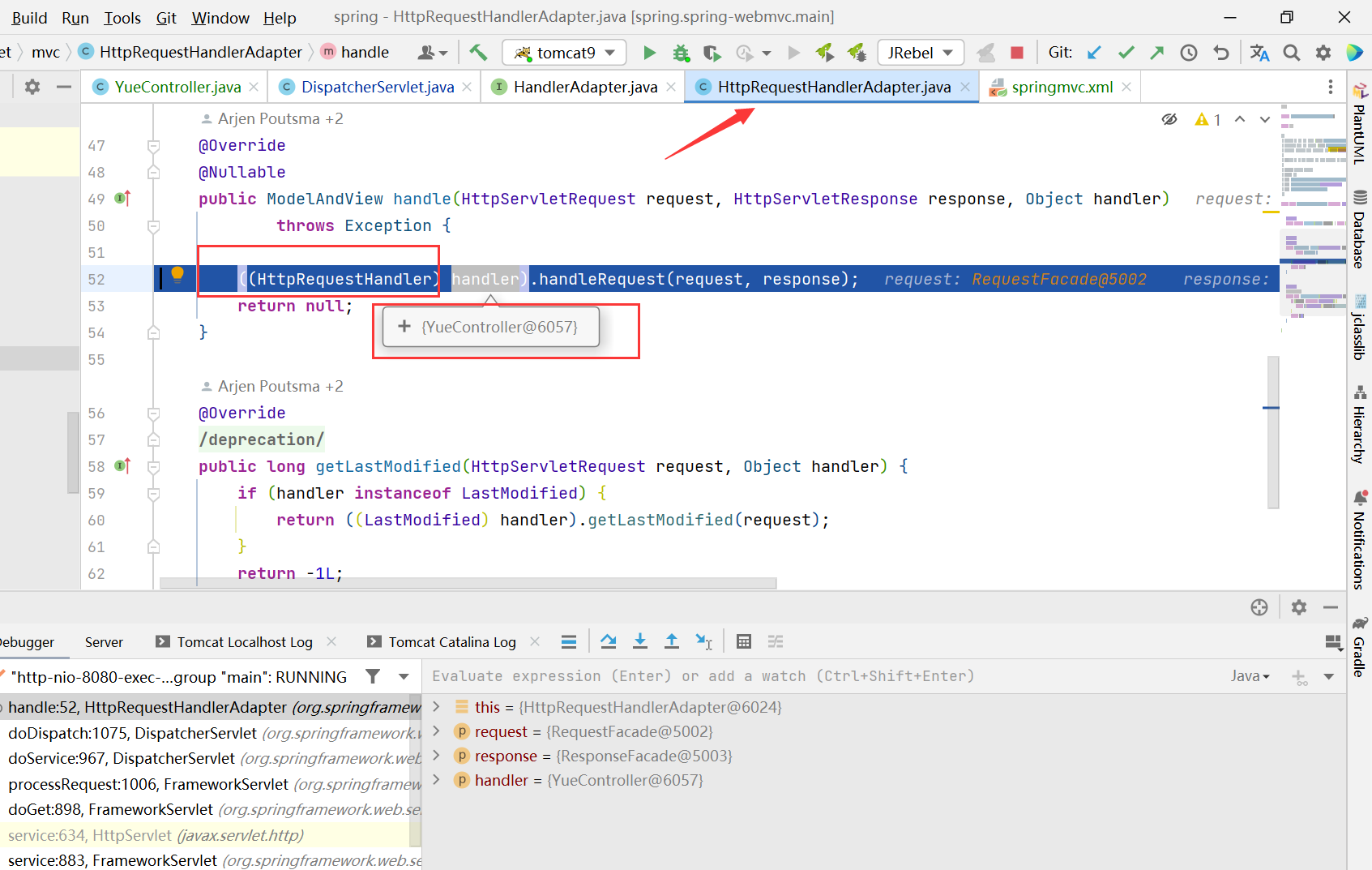This screenshot has height=870, width=1372.
Task: Click the editor horizontal scrollbar
Action: tap(468, 583)
